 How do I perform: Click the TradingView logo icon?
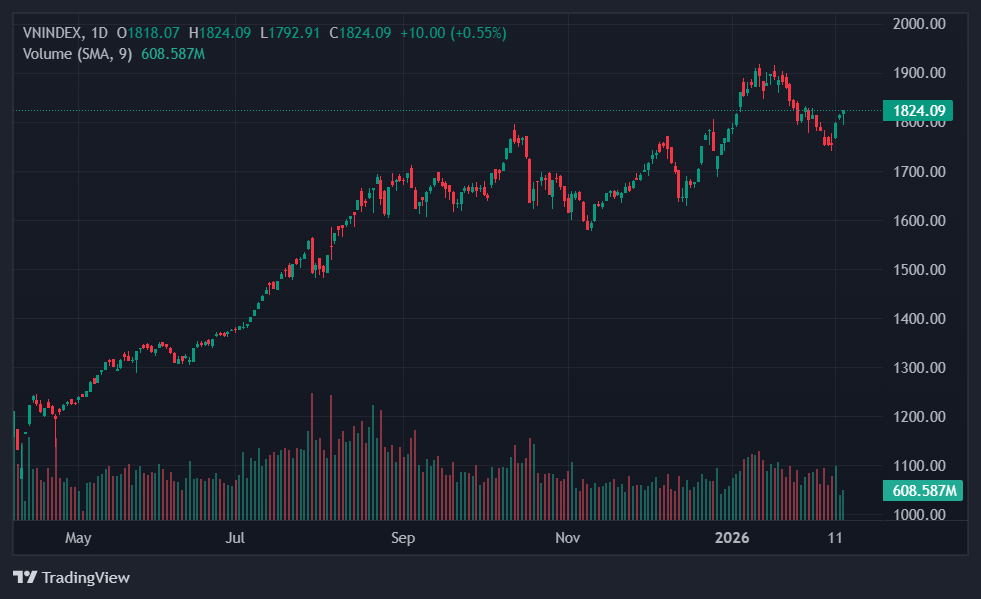[x=25, y=577]
